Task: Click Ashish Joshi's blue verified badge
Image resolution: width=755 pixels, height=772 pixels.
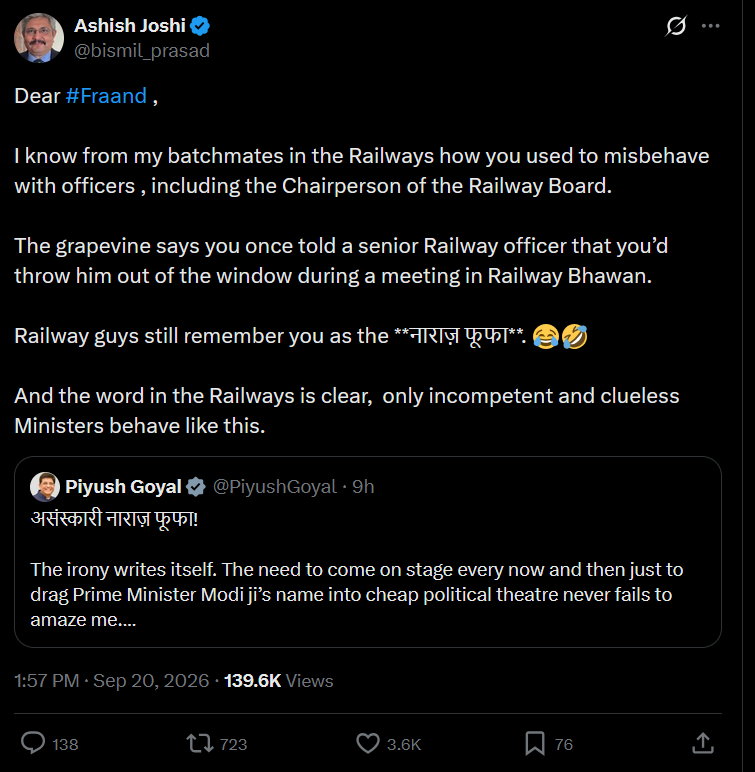Action: [x=200, y=26]
